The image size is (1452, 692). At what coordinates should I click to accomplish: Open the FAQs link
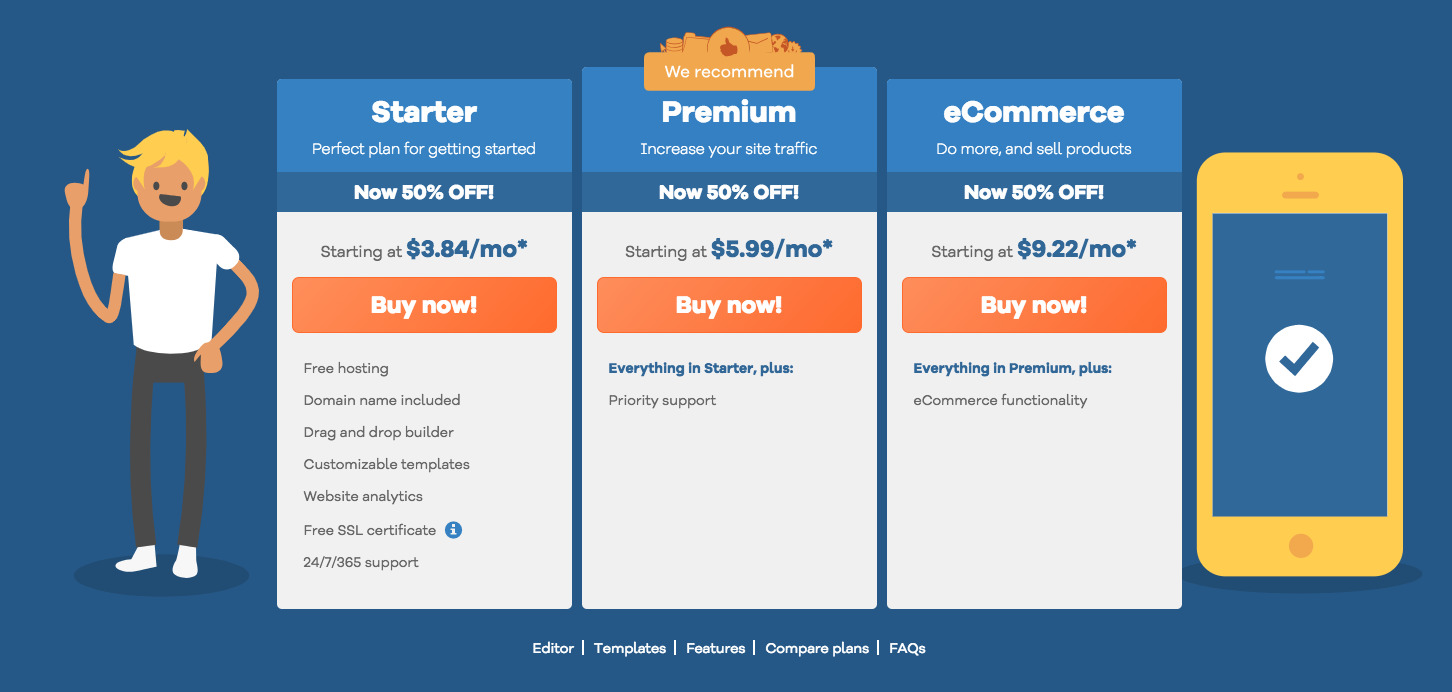[906, 648]
